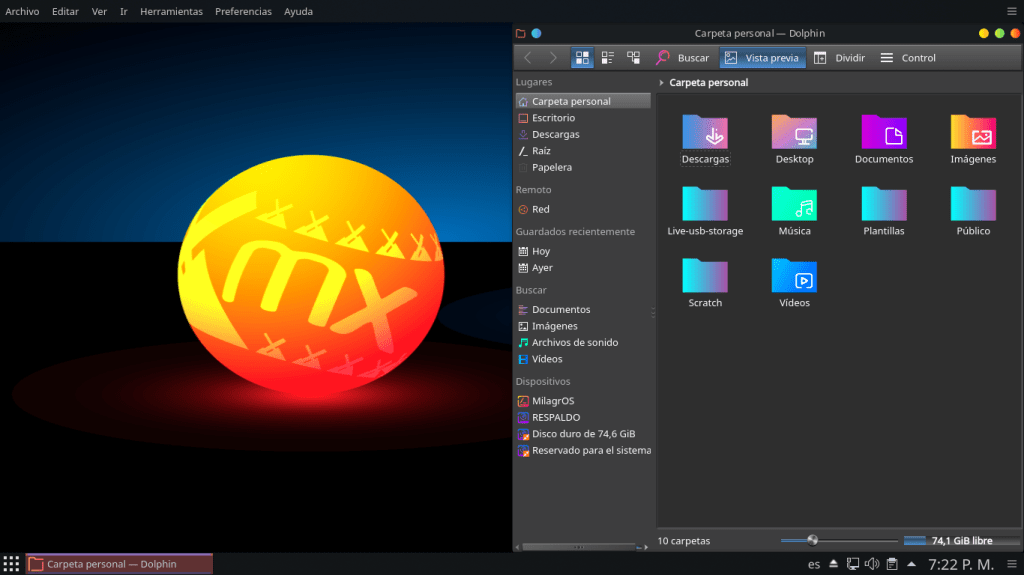Switch to icons view mode

pos(582,58)
